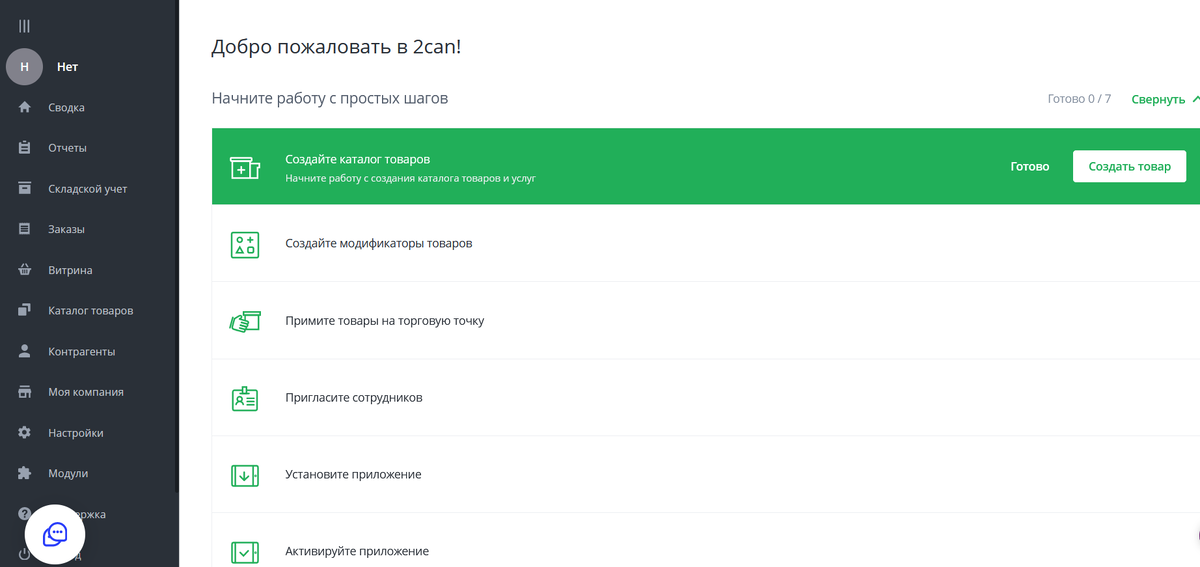Click the Модули puzzle piece icon
Image resolution: width=1200 pixels, height=567 pixels.
(25, 473)
